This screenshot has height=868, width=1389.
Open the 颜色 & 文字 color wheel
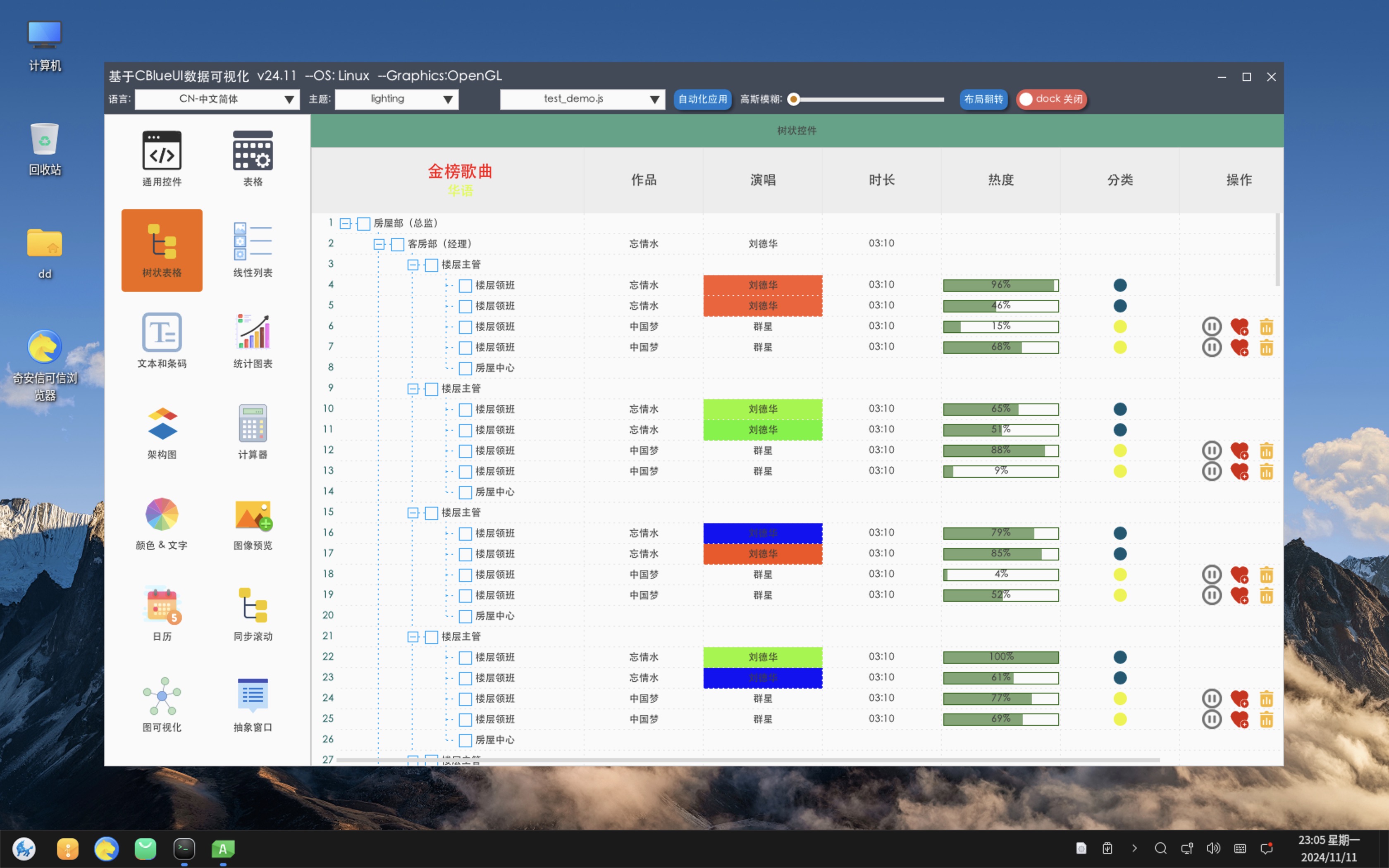coord(162,514)
